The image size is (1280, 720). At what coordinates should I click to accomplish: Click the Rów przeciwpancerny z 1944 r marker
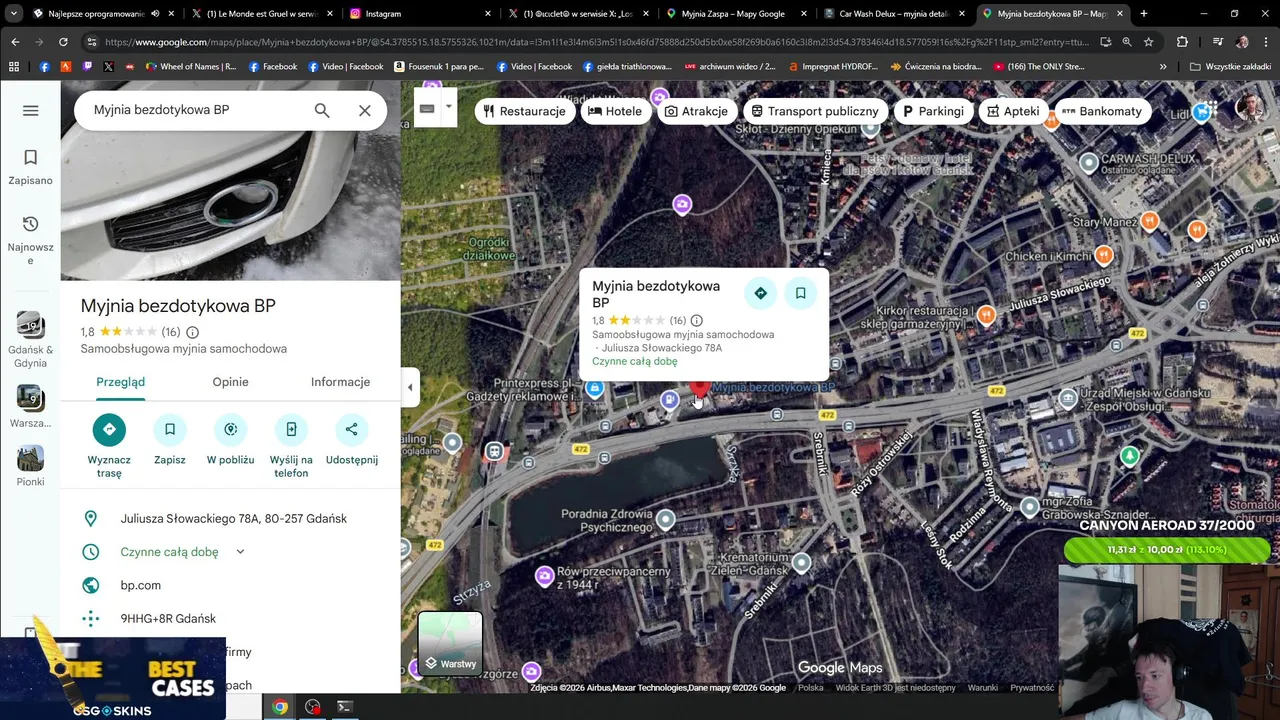coord(544,576)
